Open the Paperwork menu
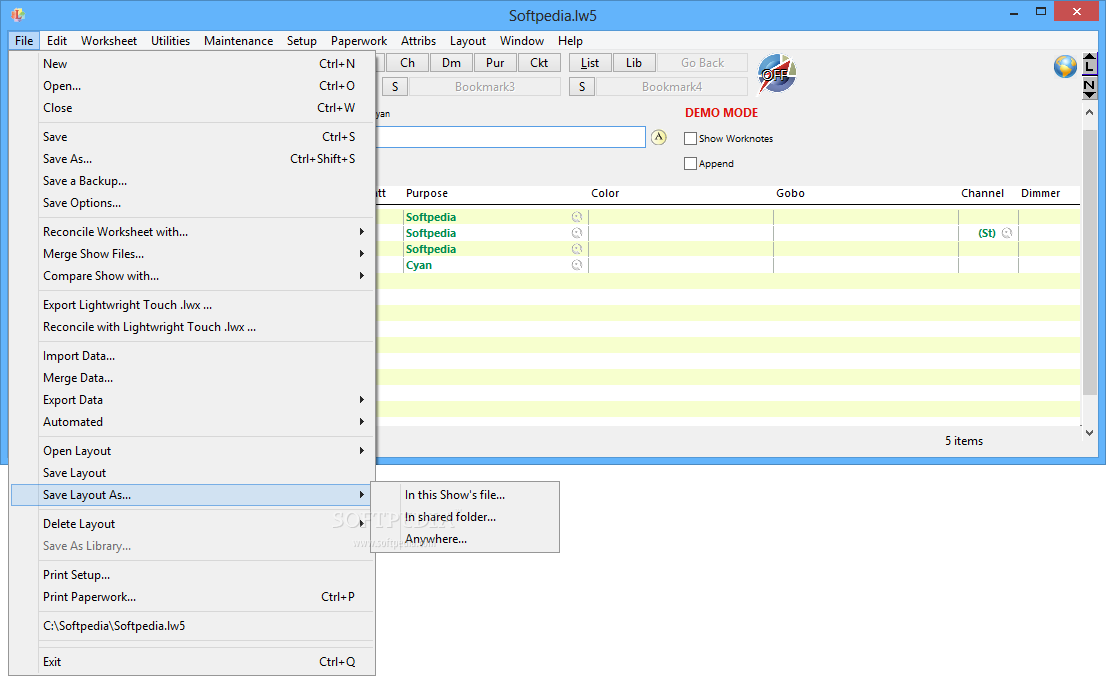Viewport: 1106px width, 676px height. (358, 40)
